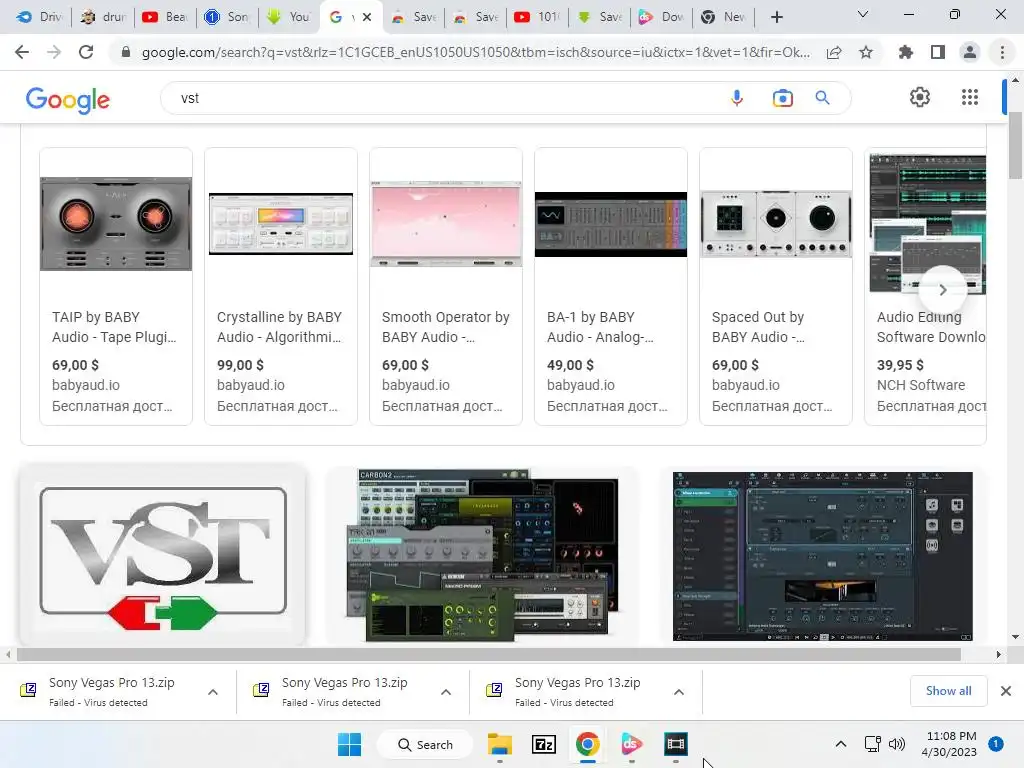
Task: Open Crystalline by BABY Audio product
Action: click(x=281, y=286)
